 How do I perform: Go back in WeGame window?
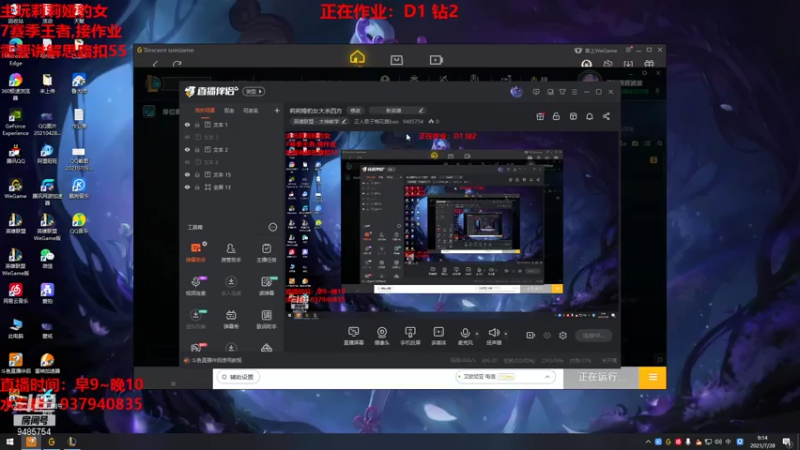pos(155,64)
